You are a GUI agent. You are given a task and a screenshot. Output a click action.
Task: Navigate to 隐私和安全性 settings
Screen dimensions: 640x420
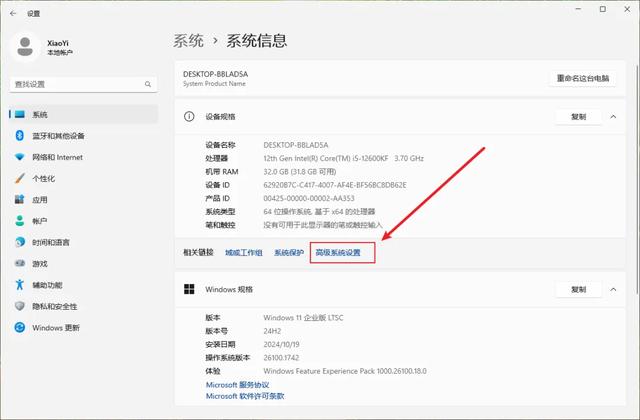point(55,306)
